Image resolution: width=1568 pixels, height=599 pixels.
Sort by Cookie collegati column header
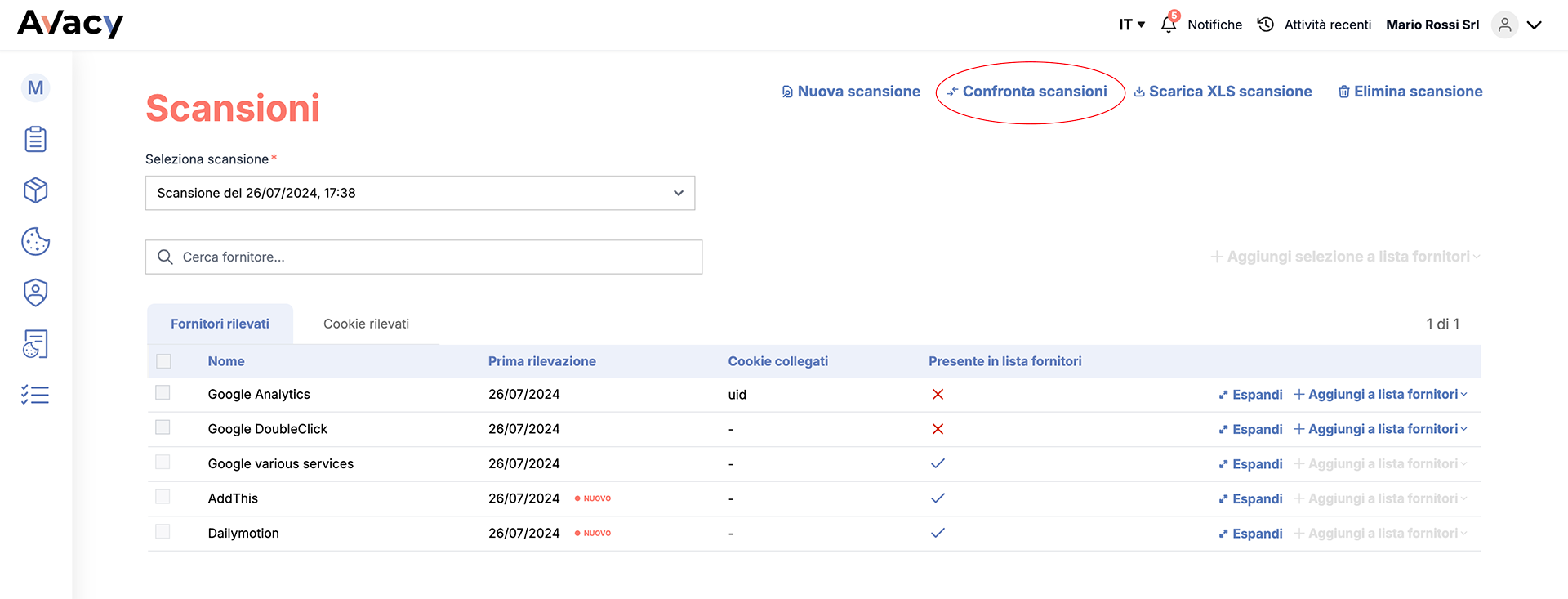pos(778,361)
